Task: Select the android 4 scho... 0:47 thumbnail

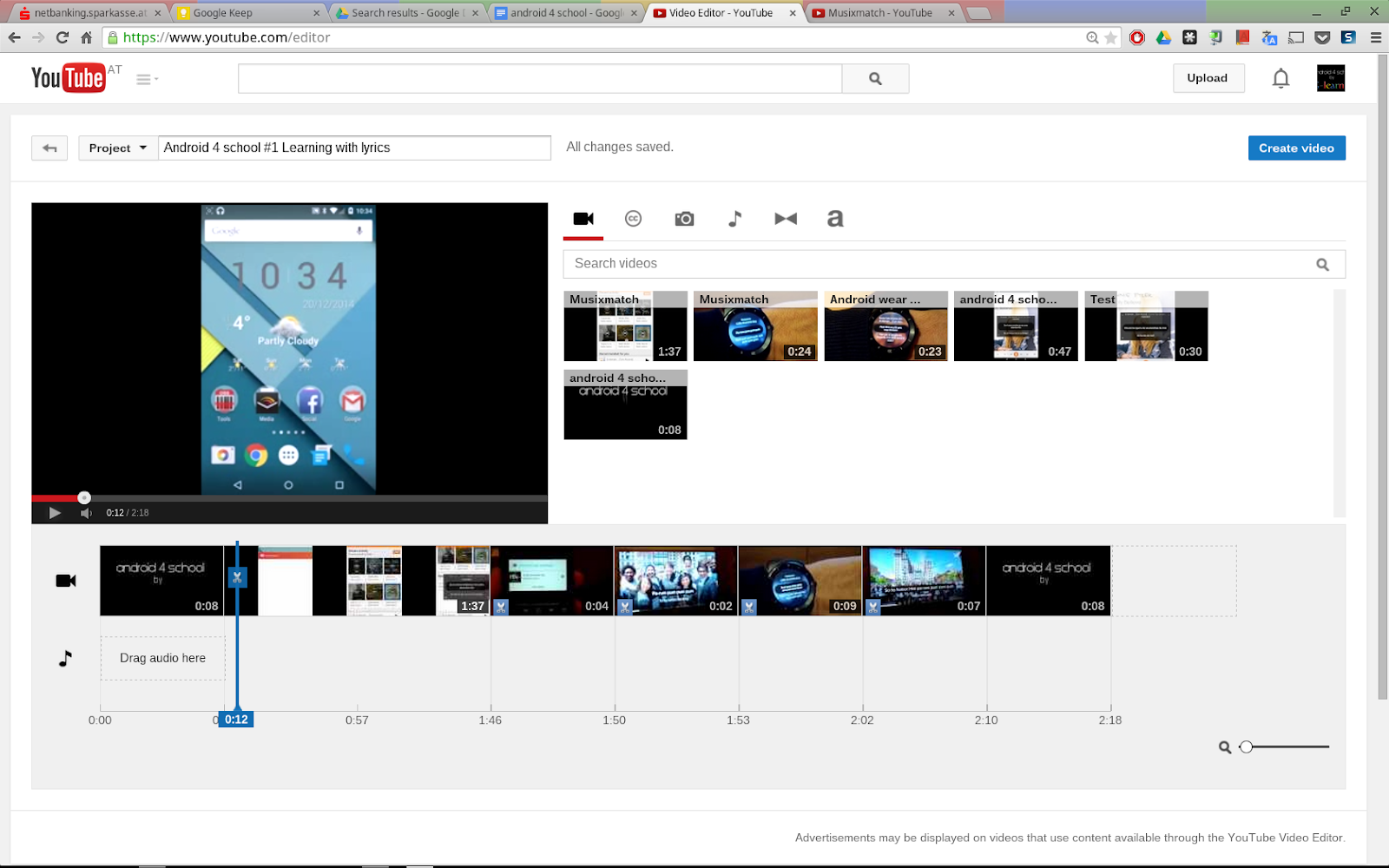Action: click(1016, 325)
